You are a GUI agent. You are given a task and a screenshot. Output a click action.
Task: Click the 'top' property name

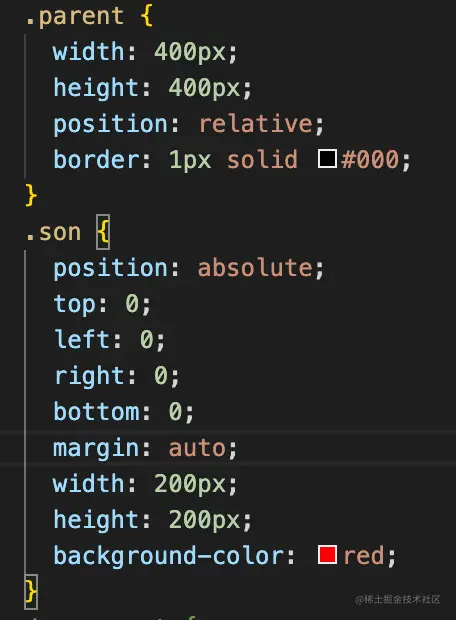pyautogui.click(x=74, y=304)
